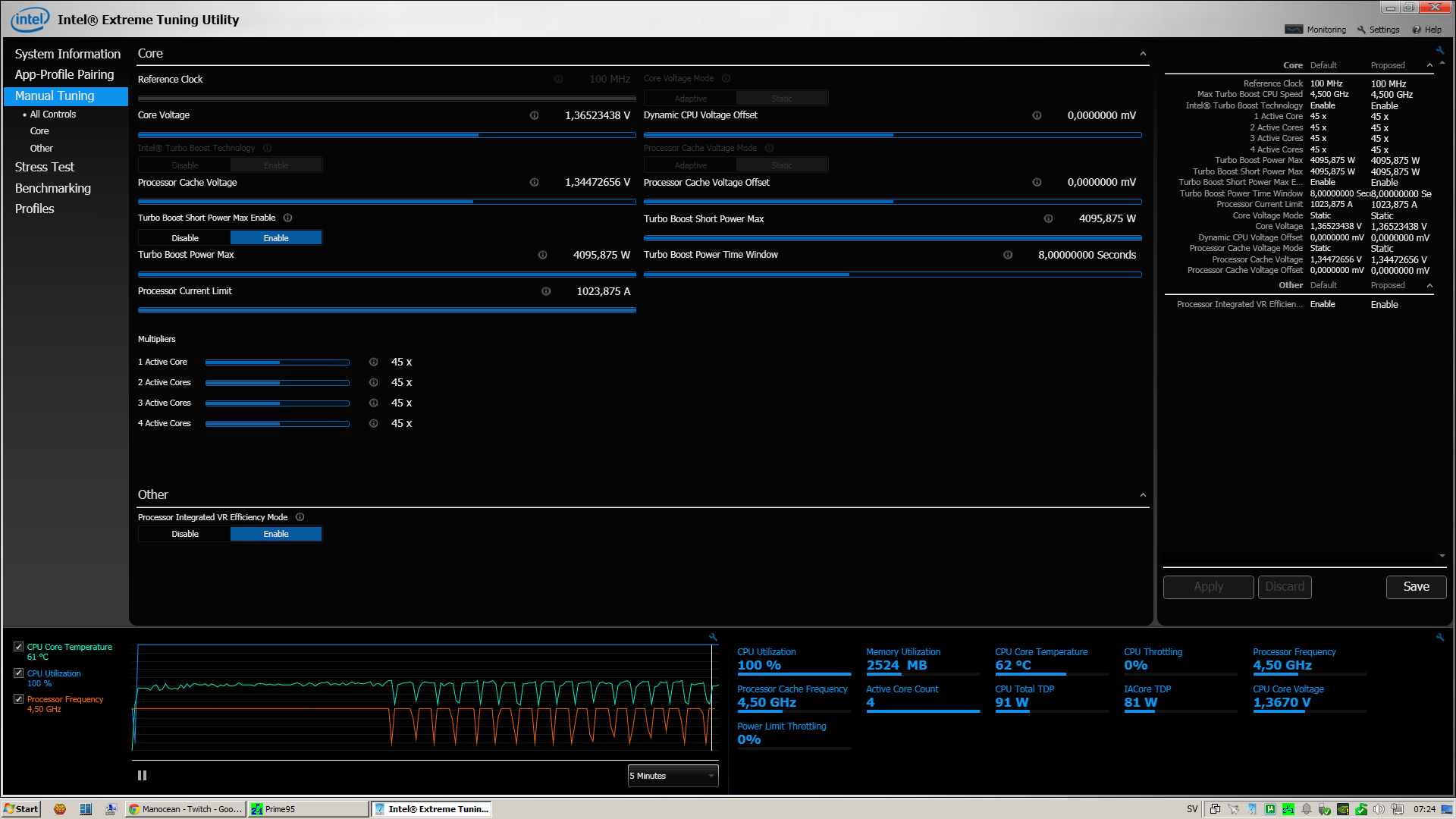Open info for Reference Clock setting

click(558, 79)
